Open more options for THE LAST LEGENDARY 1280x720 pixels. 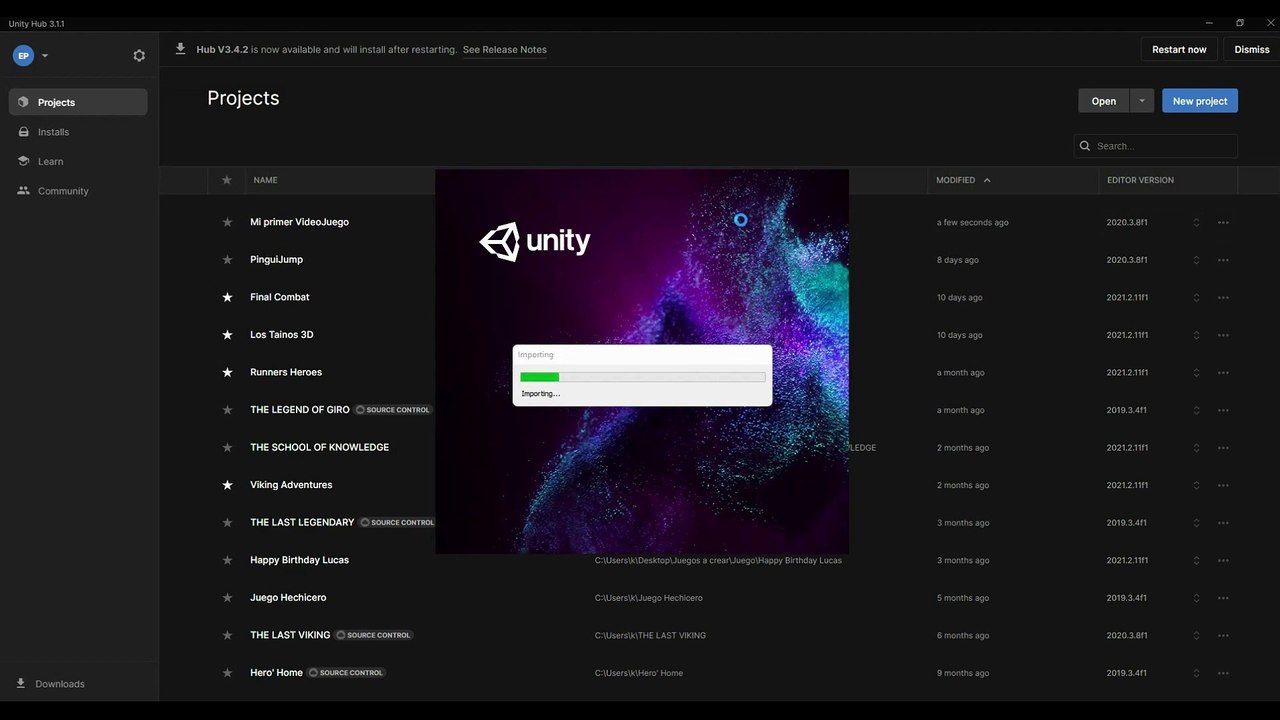coord(1223,522)
